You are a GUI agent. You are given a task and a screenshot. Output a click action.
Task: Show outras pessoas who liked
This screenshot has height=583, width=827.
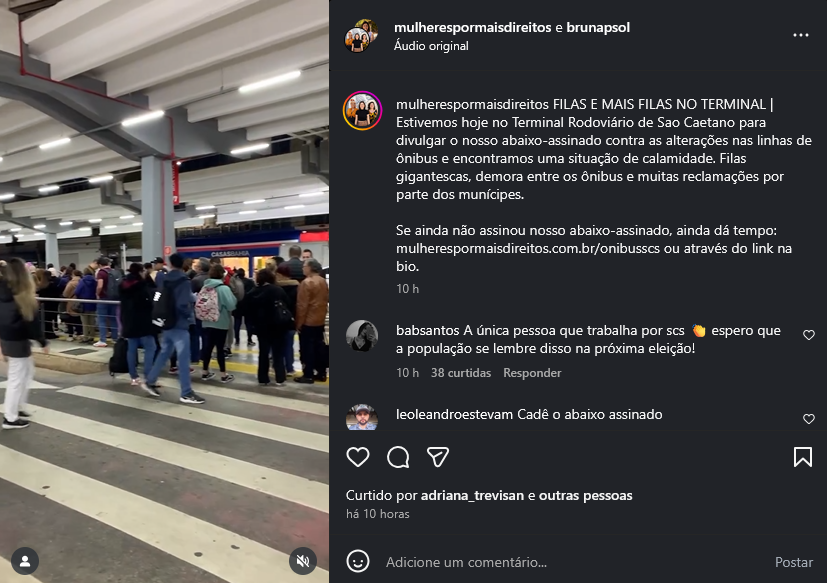[x=585, y=495]
